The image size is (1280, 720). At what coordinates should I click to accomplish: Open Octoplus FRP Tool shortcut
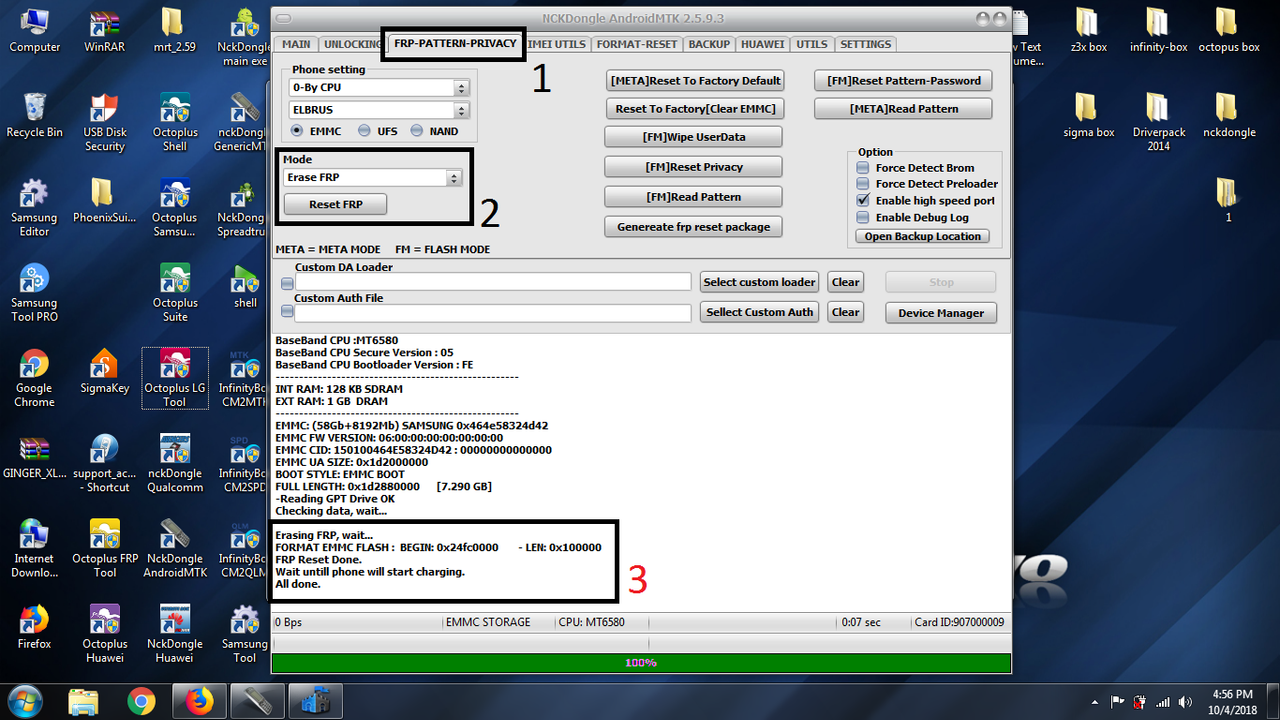pyautogui.click(x=104, y=549)
